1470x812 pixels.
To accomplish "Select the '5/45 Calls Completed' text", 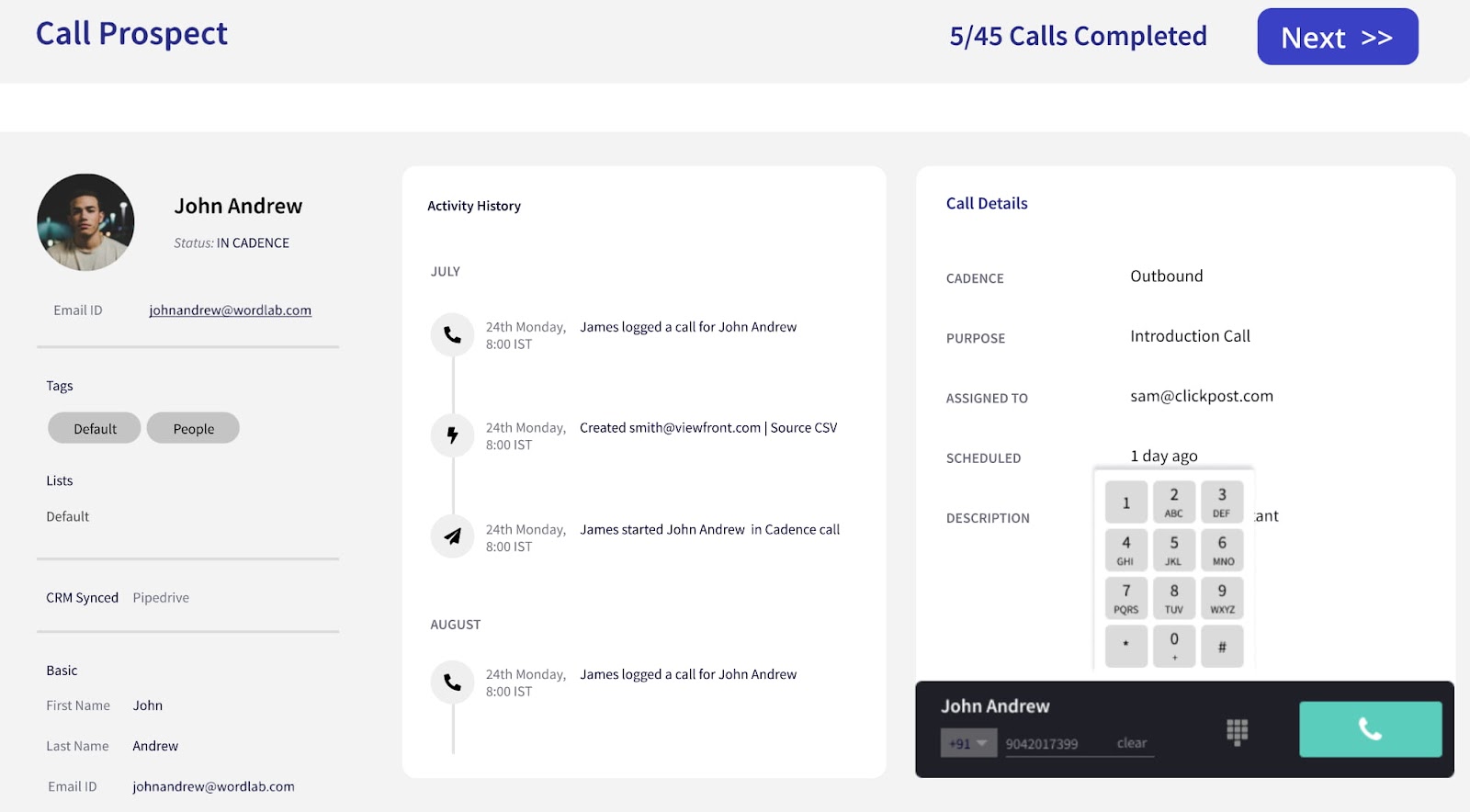I will 1078,36.
